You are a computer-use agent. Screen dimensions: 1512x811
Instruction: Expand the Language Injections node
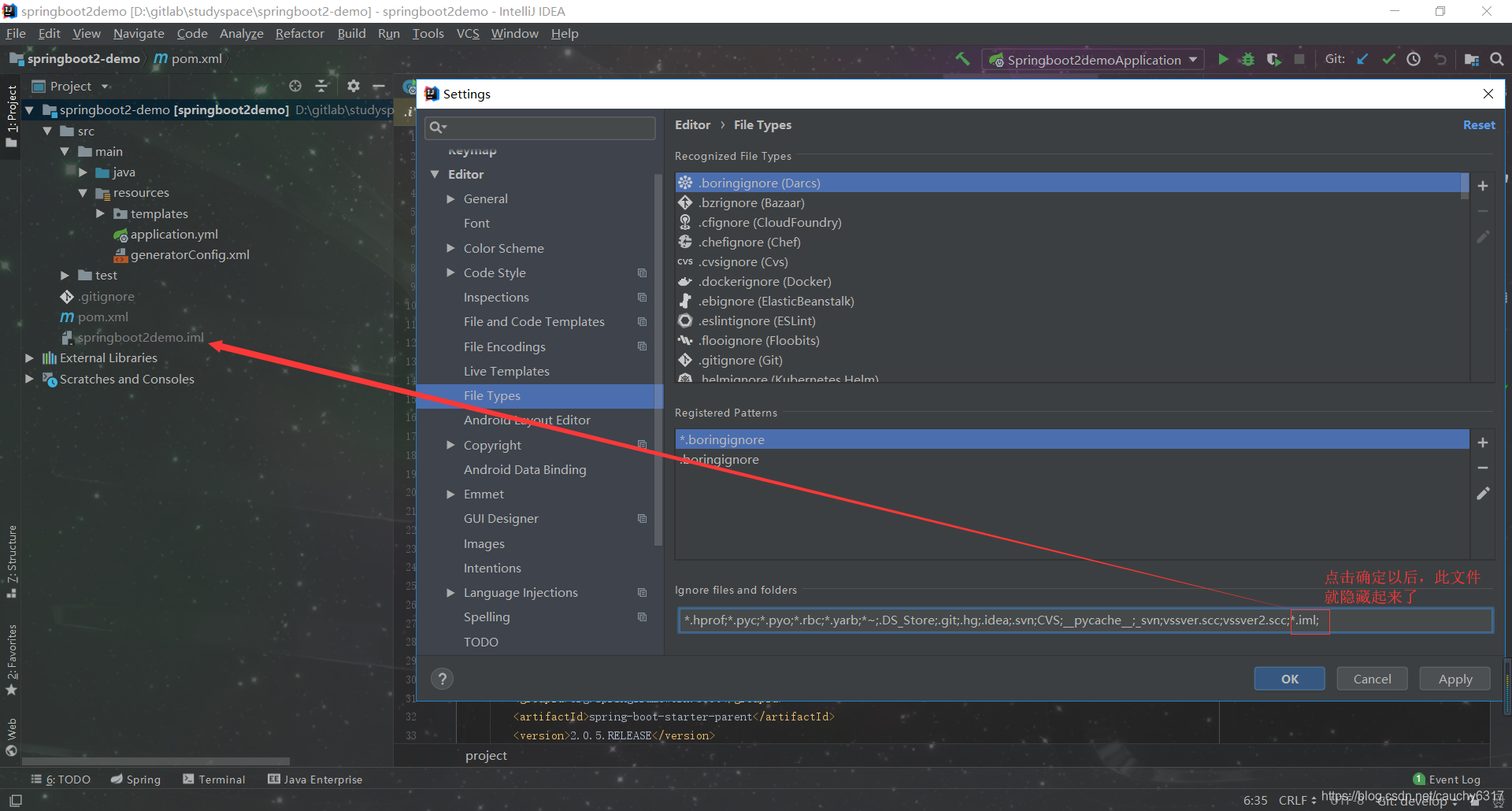coord(451,592)
